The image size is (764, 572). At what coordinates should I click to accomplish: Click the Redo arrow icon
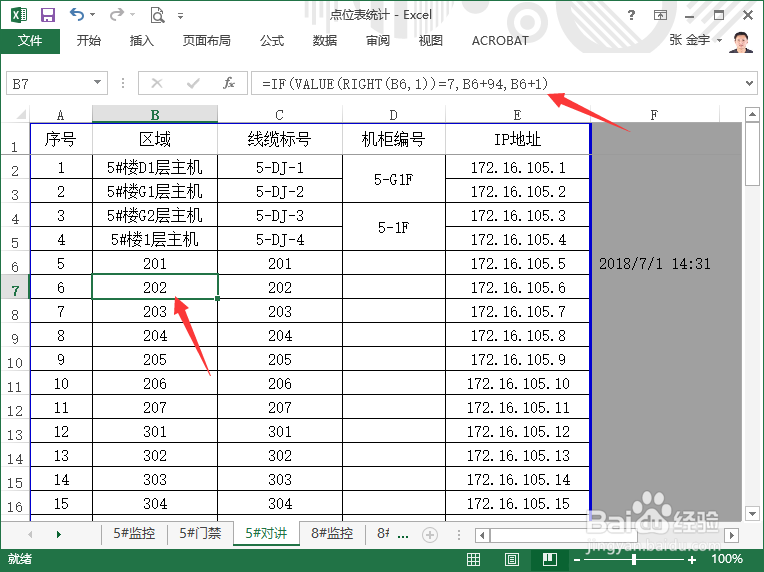[116, 15]
